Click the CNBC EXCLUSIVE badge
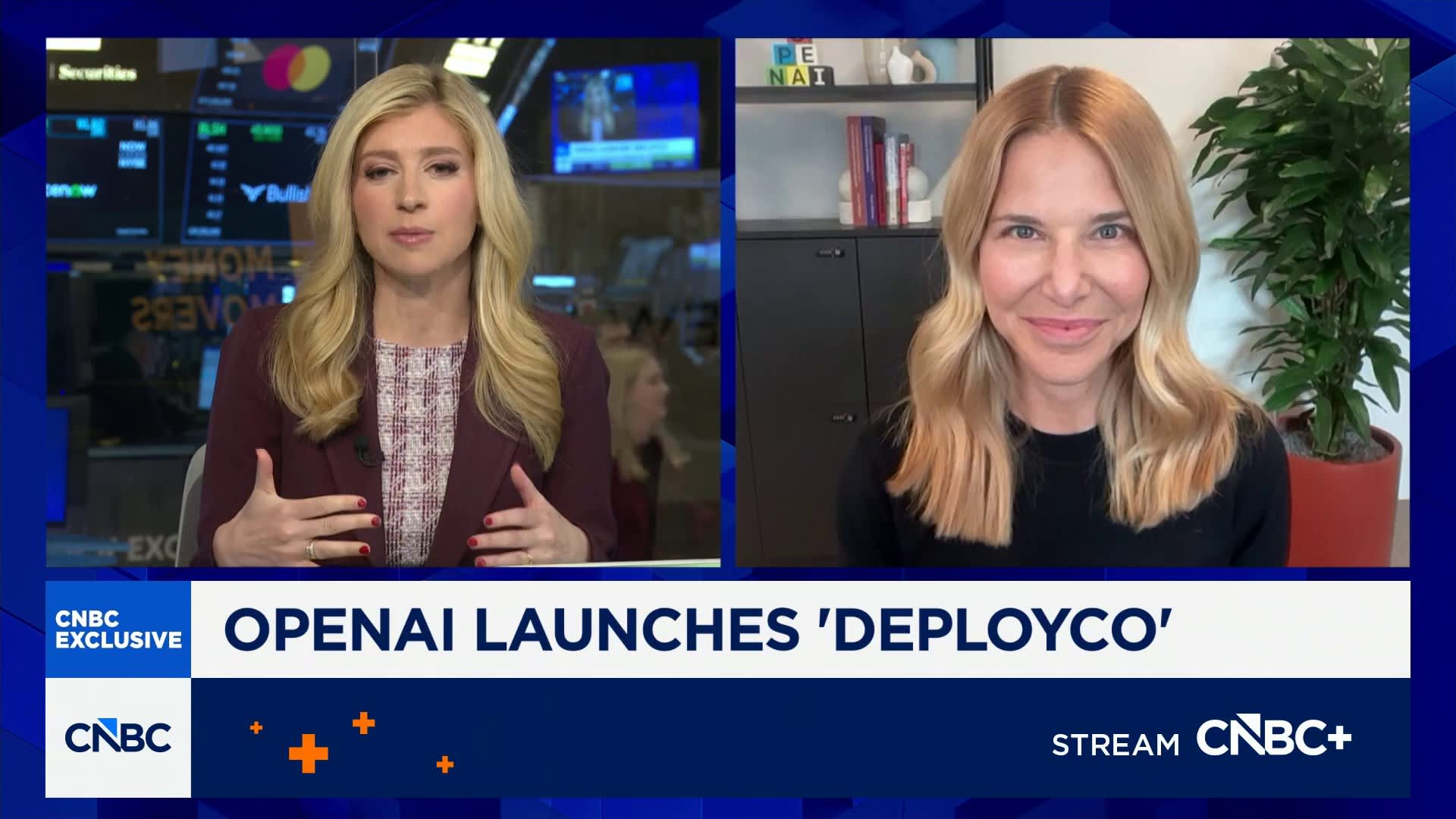The image size is (1456, 819). 118,629
